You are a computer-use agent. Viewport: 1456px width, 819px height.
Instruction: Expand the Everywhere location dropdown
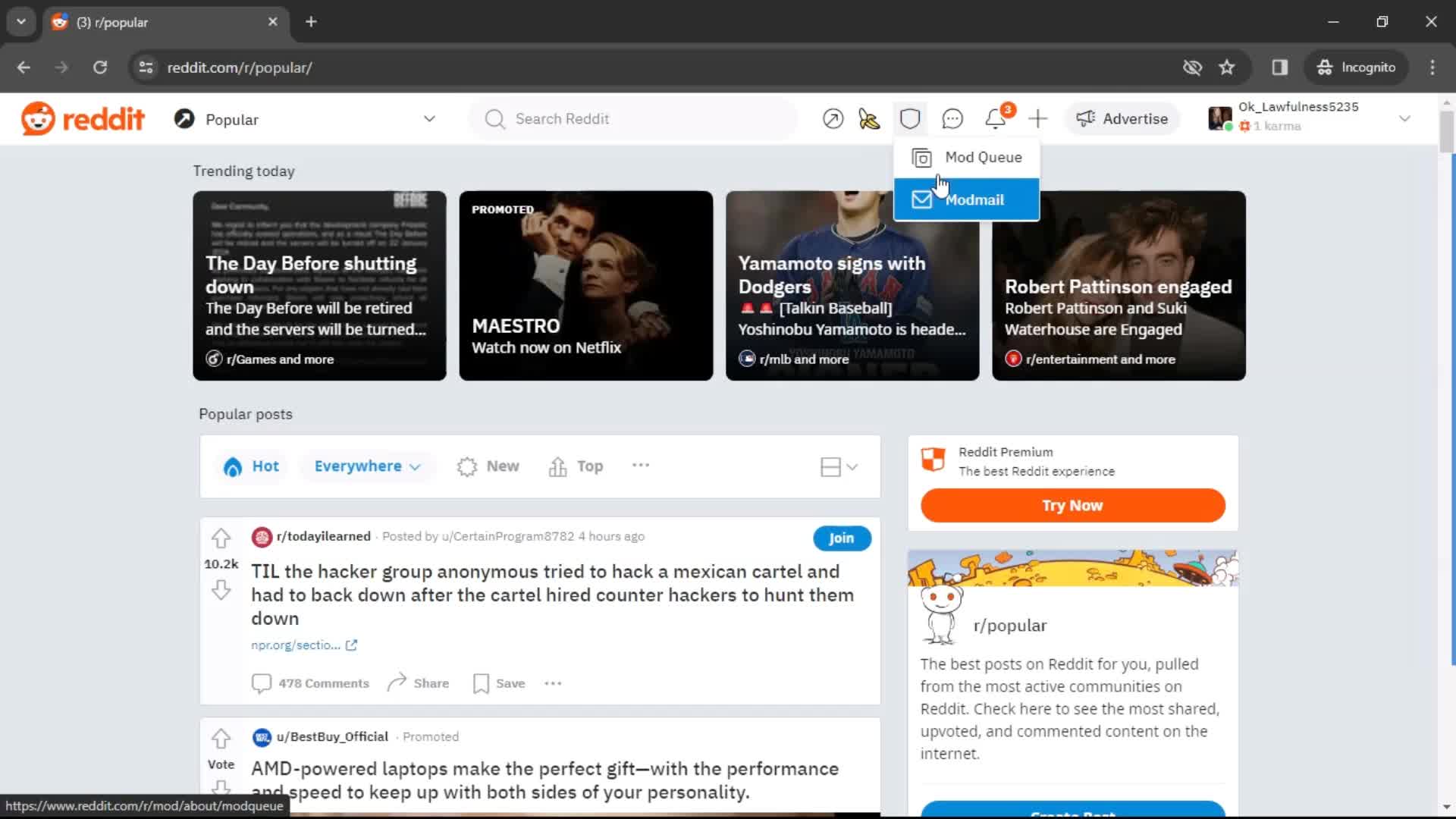tap(365, 466)
